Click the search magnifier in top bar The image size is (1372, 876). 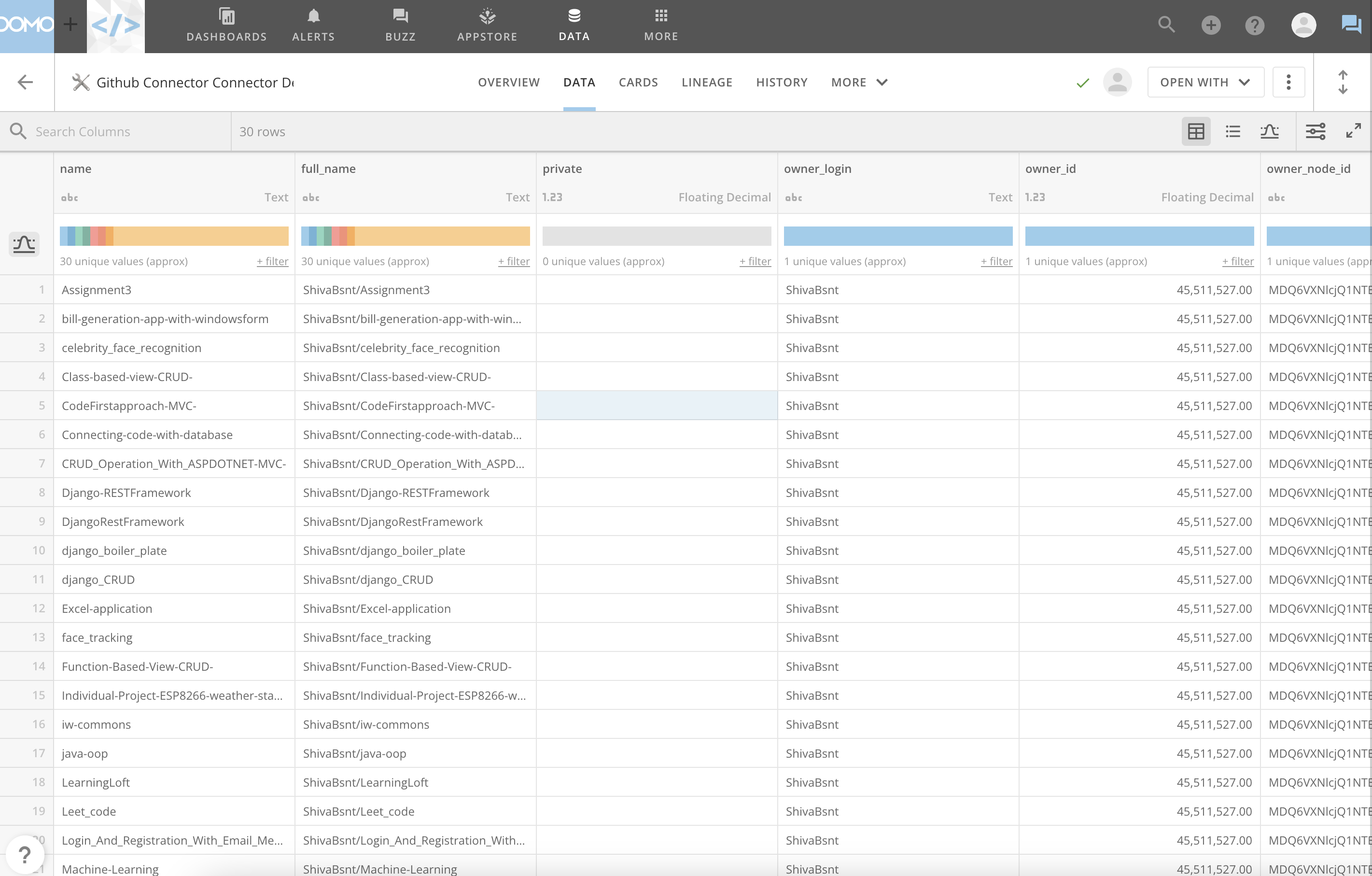pos(1166,25)
